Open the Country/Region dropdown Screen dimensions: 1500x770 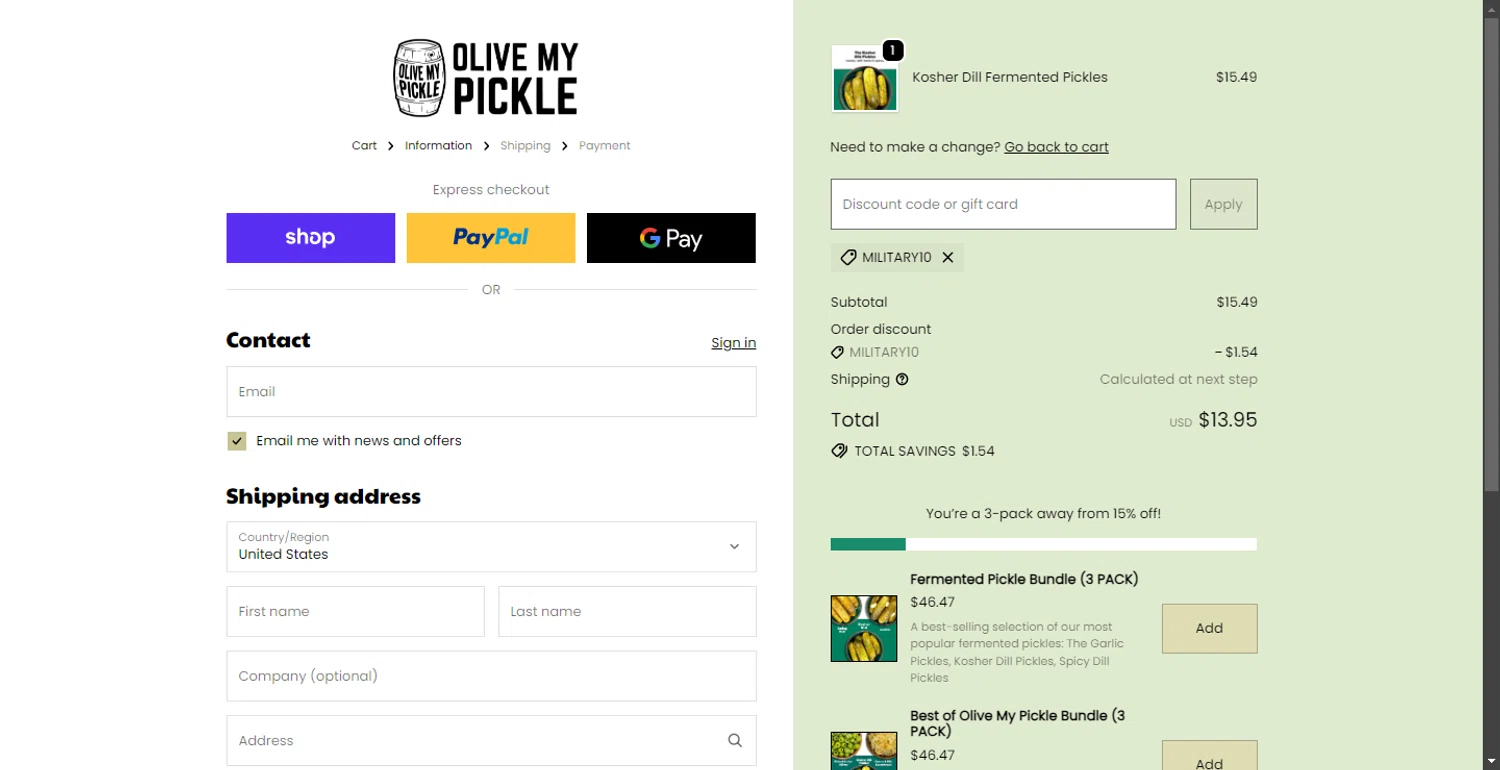491,547
